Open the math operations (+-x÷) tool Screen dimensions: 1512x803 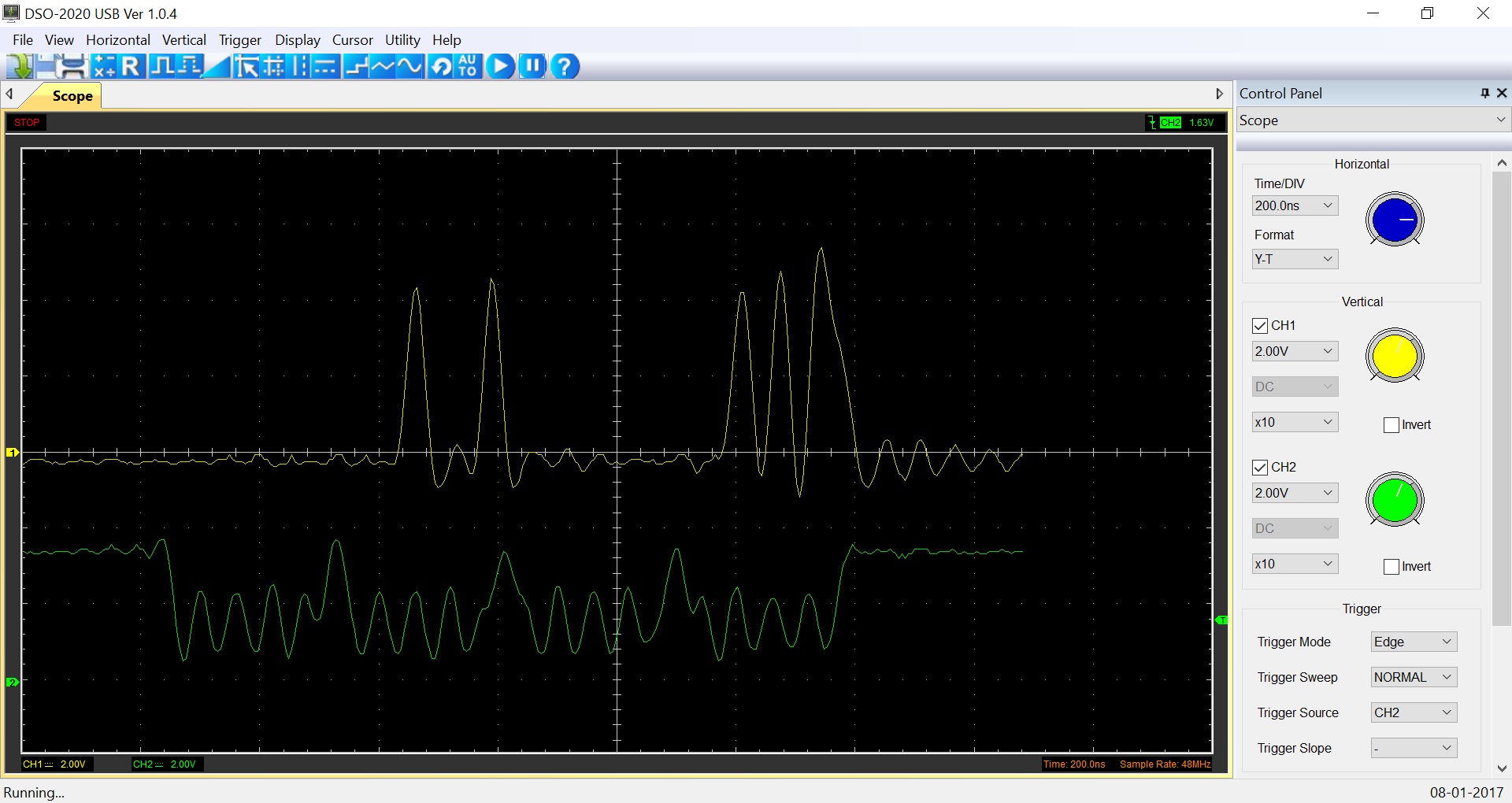coord(103,67)
